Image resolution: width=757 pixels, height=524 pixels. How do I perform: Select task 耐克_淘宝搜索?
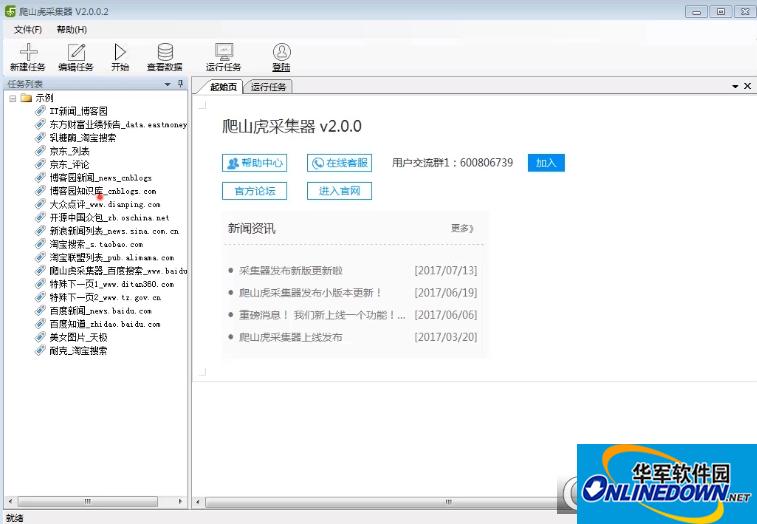click(79, 351)
